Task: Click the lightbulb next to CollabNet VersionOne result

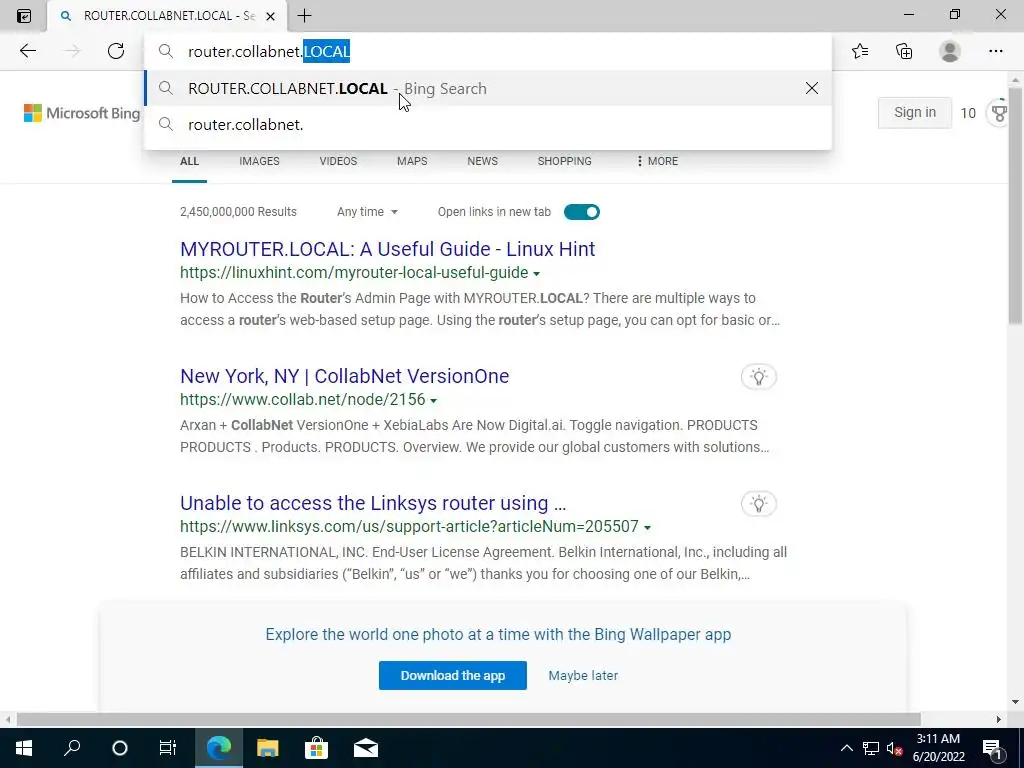Action: [758, 377]
